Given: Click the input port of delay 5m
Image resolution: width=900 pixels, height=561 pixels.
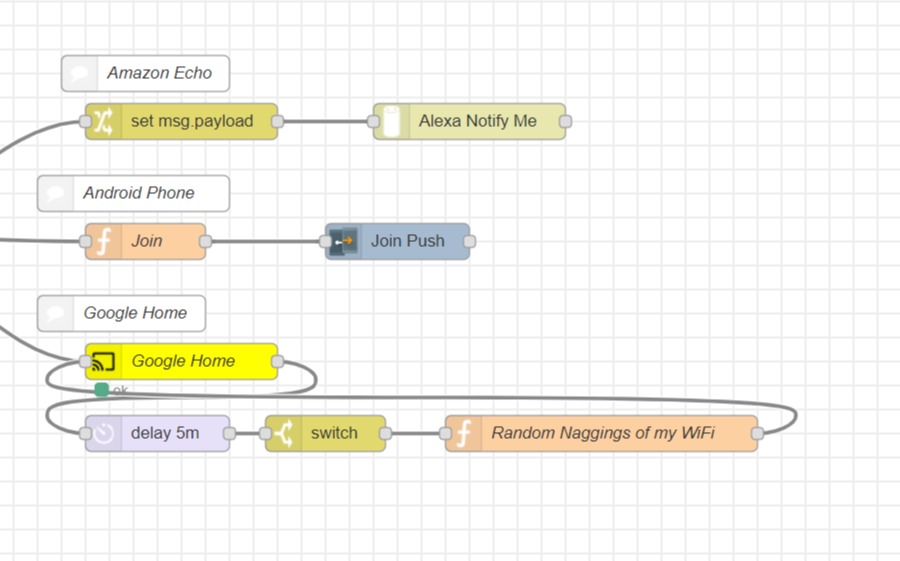Looking at the screenshot, I should [86, 434].
